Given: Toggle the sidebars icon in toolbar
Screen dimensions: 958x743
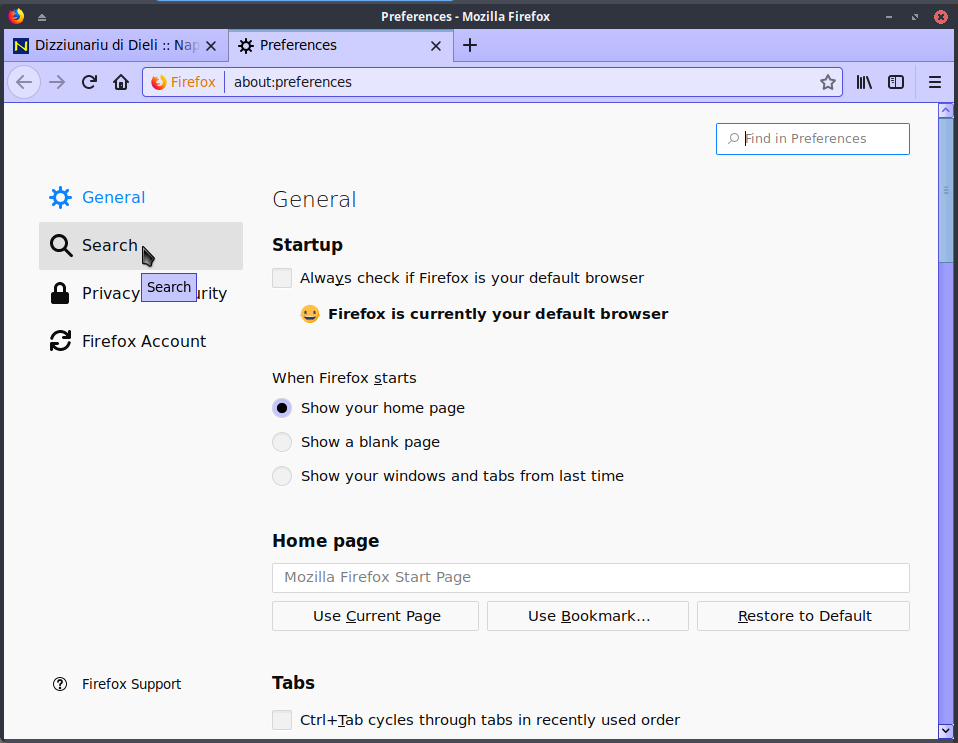Looking at the screenshot, I should 896,82.
